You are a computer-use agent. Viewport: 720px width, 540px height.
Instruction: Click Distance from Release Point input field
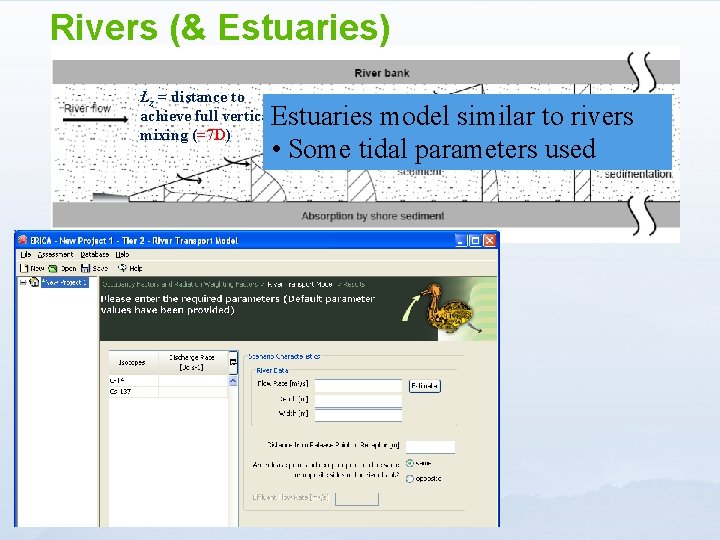(x=430, y=446)
